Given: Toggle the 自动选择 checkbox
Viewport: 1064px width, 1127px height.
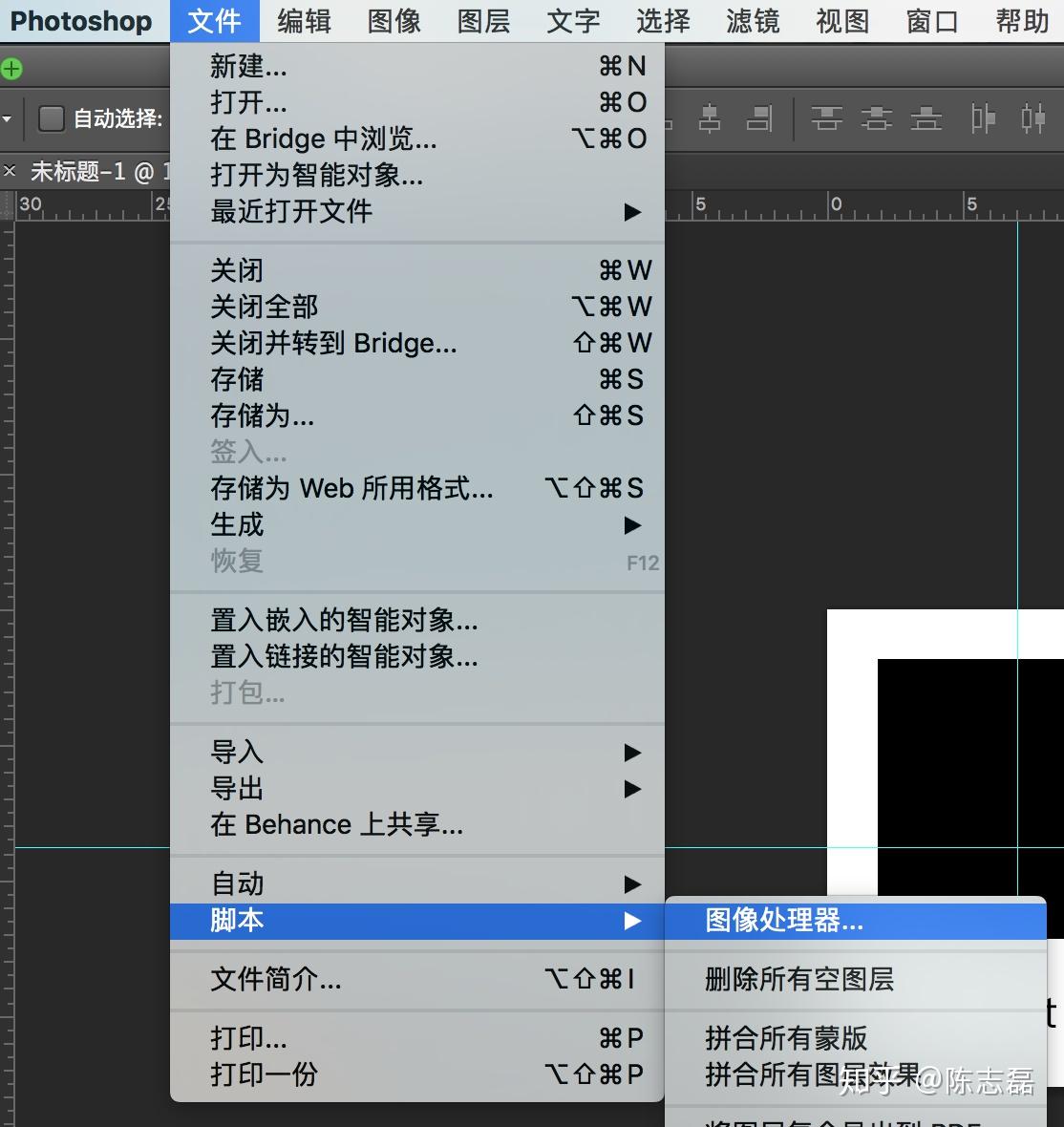Looking at the screenshot, I should pos(51,118).
